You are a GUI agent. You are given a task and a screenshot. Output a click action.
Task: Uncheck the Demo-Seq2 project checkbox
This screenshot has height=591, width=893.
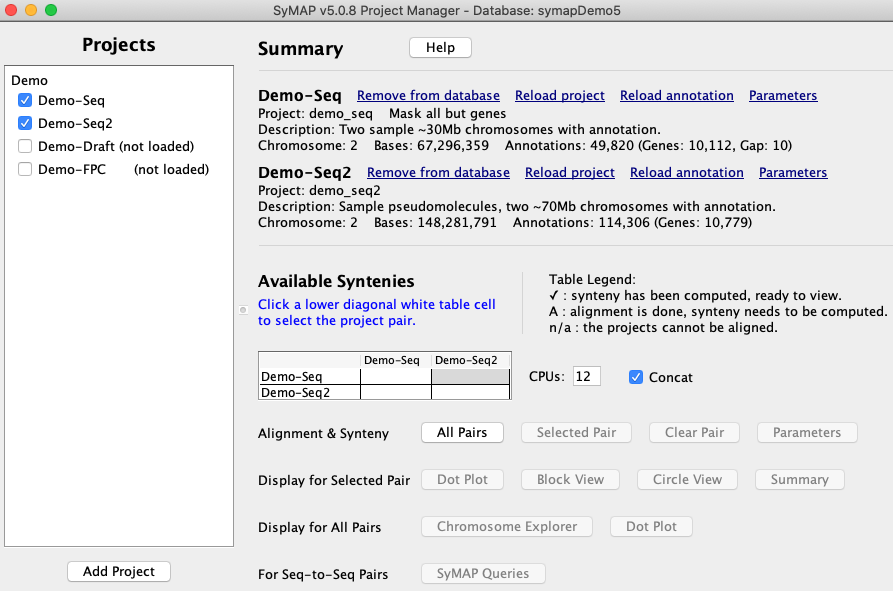tap(25, 124)
